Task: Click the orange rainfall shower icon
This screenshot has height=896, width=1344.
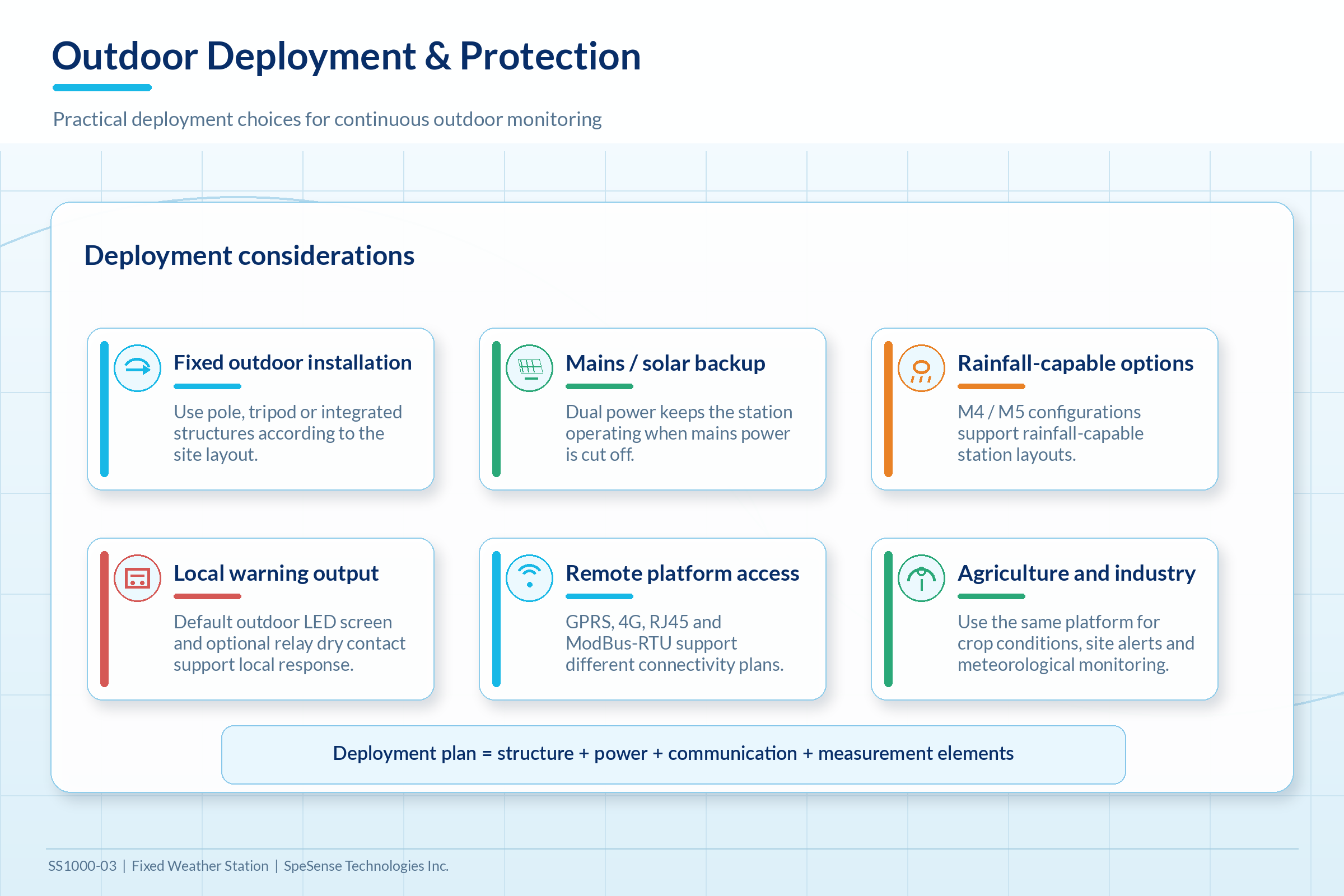Action: (921, 368)
